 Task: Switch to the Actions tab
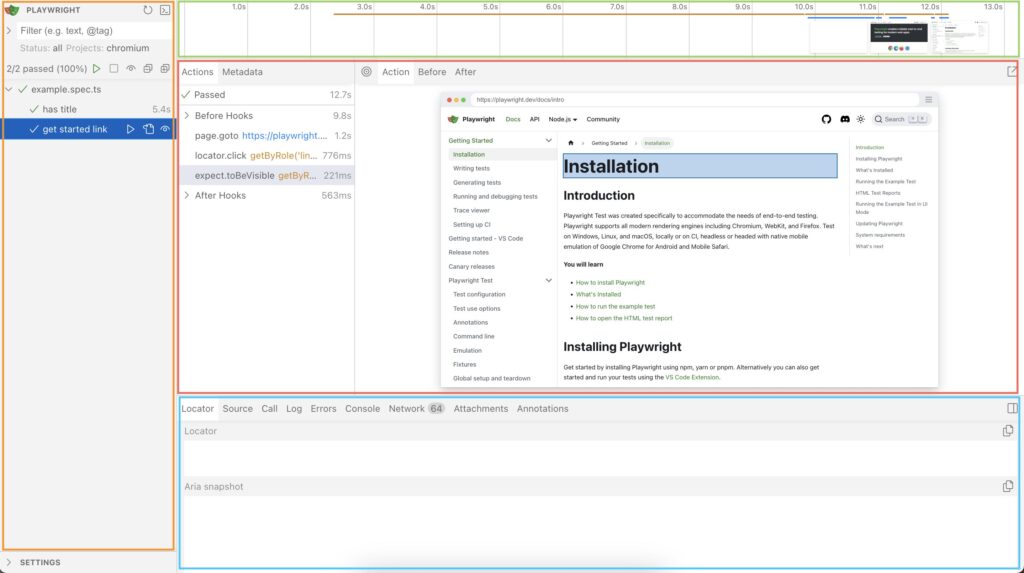[x=197, y=72]
